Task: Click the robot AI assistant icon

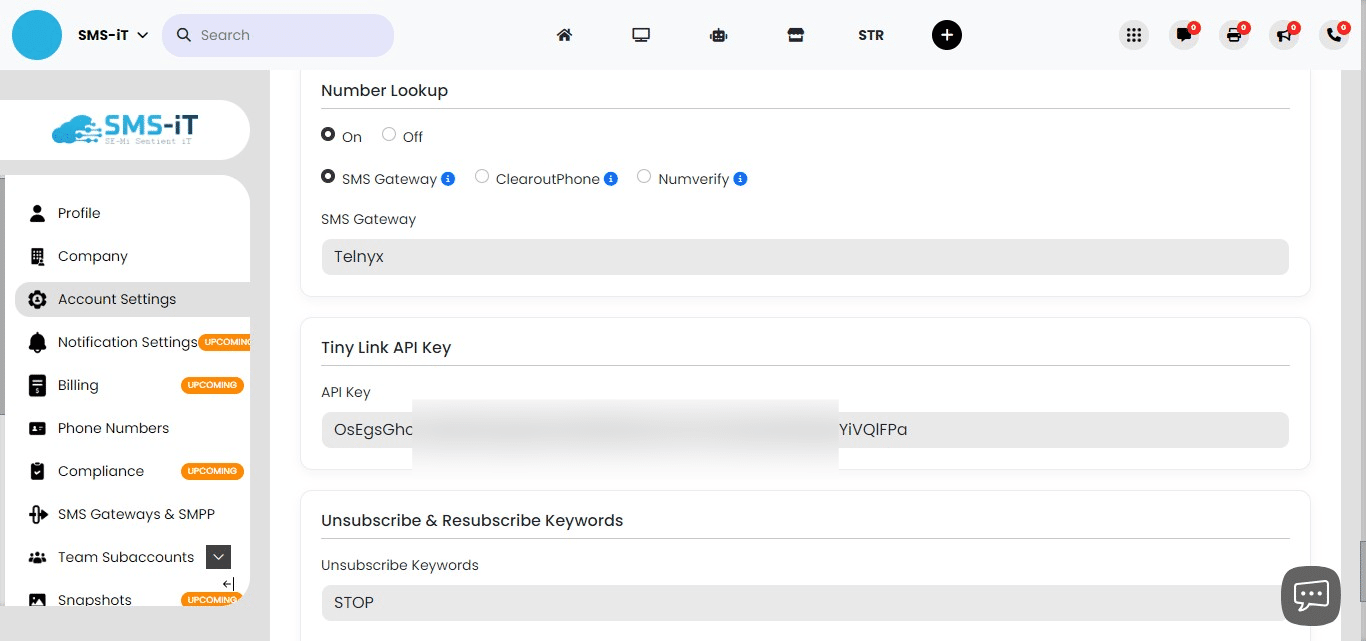Action: [x=718, y=35]
